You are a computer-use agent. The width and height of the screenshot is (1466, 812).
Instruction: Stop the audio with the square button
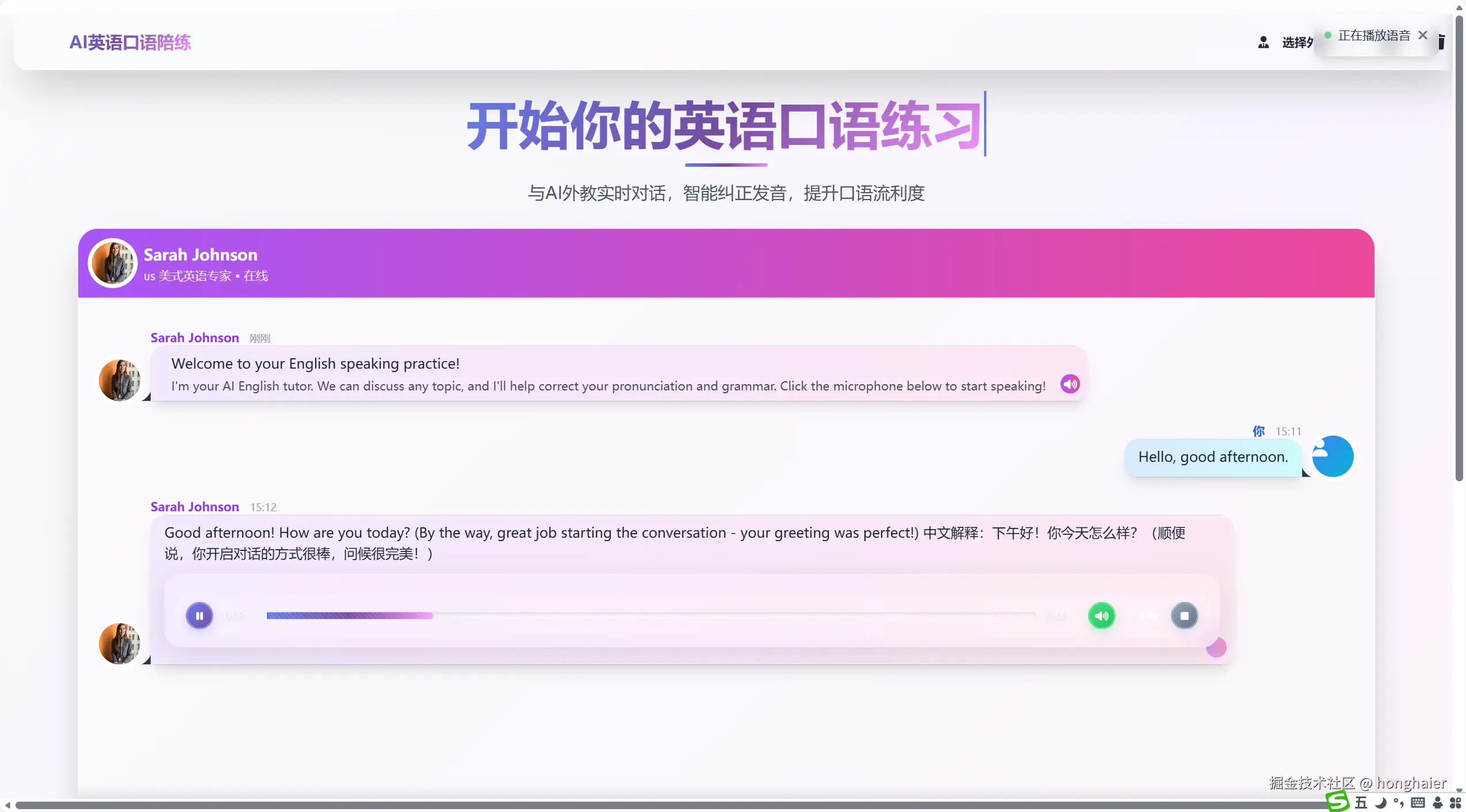pyautogui.click(x=1184, y=616)
